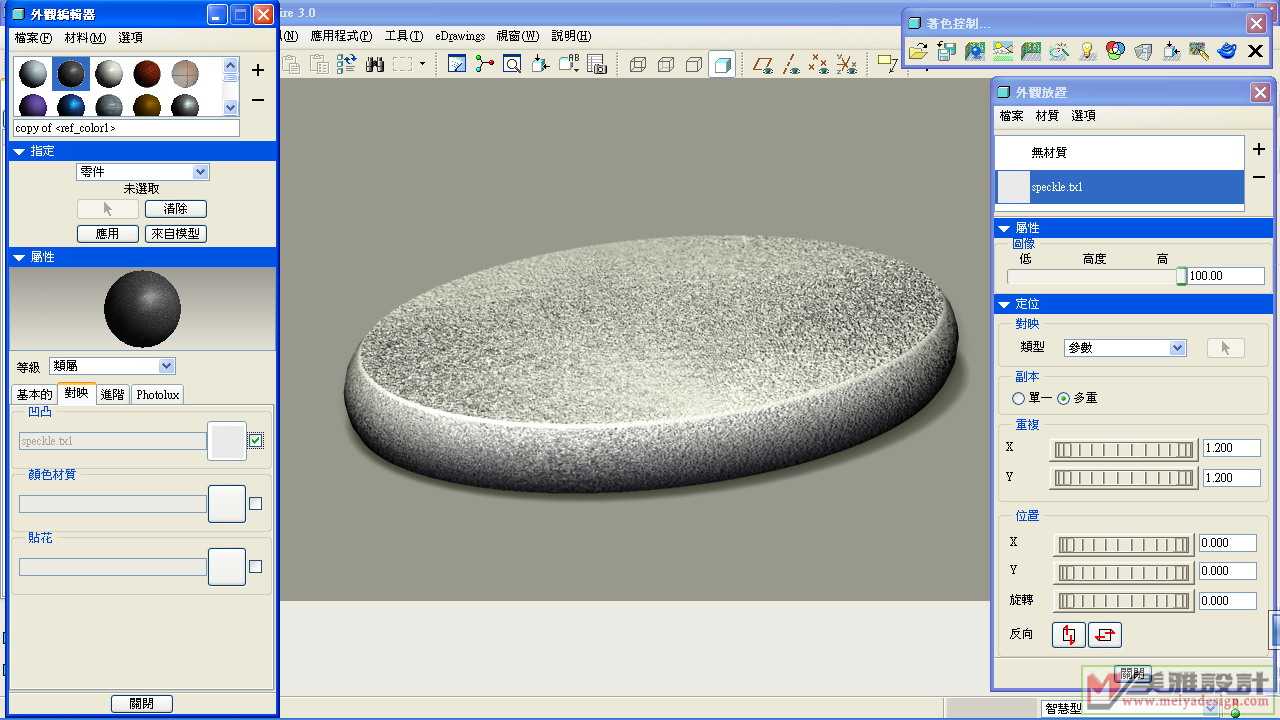Click 關閉 at bottom of Appearance Editor
The width and height of the screenshot is (1280, 720).
pyautogui.click(x=142, y=704)
